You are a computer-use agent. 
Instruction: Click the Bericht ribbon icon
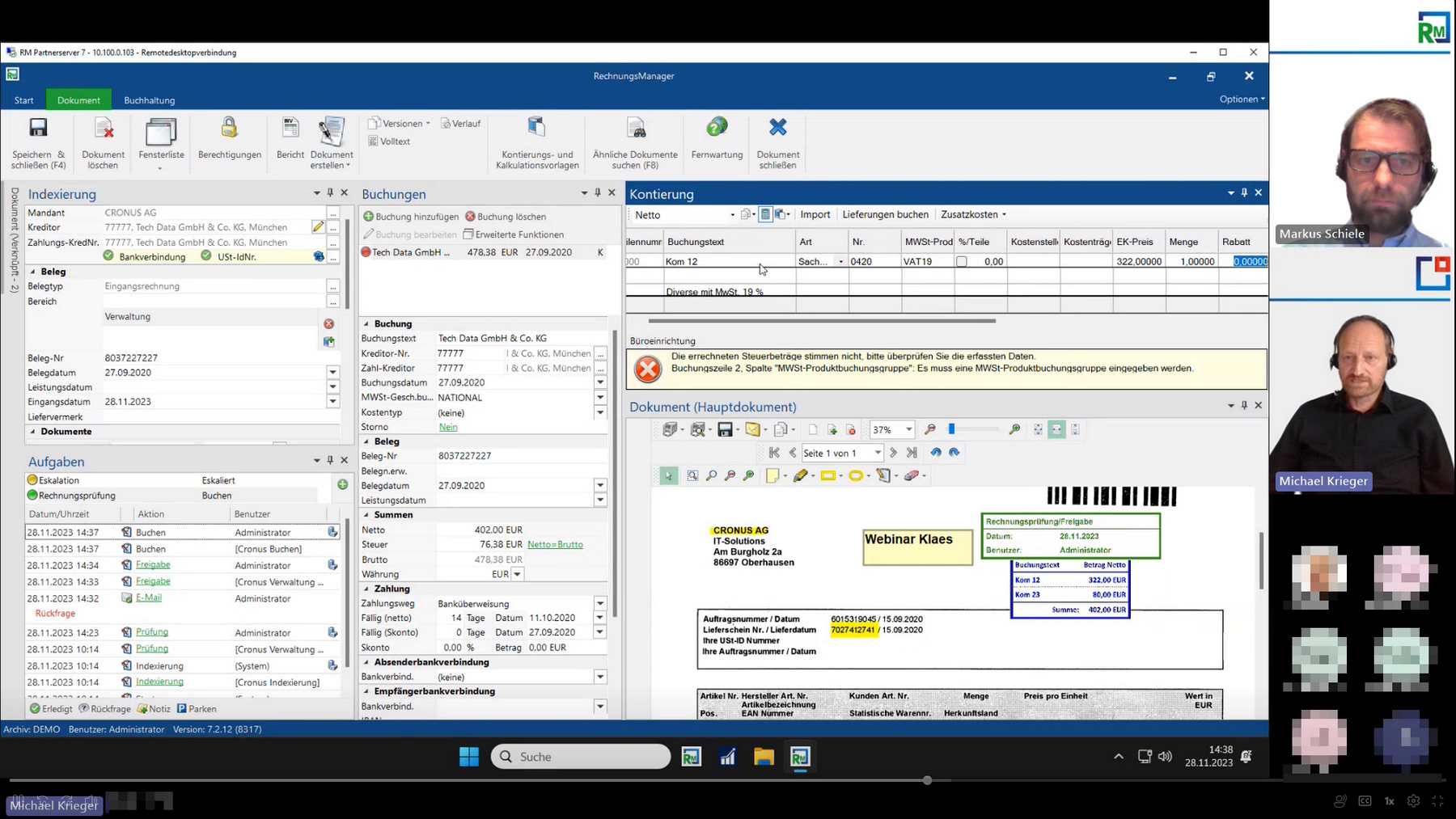coord(290,129)
